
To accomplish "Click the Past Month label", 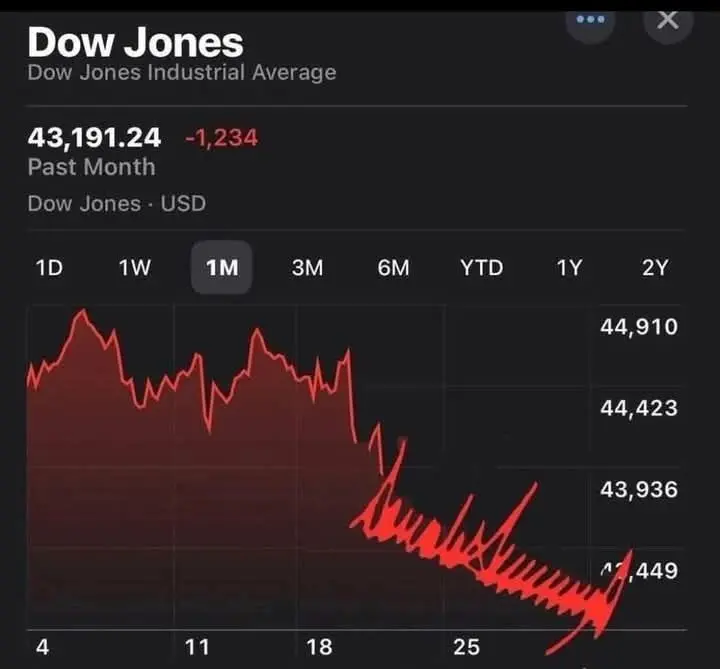I will (x=91, y=167).
